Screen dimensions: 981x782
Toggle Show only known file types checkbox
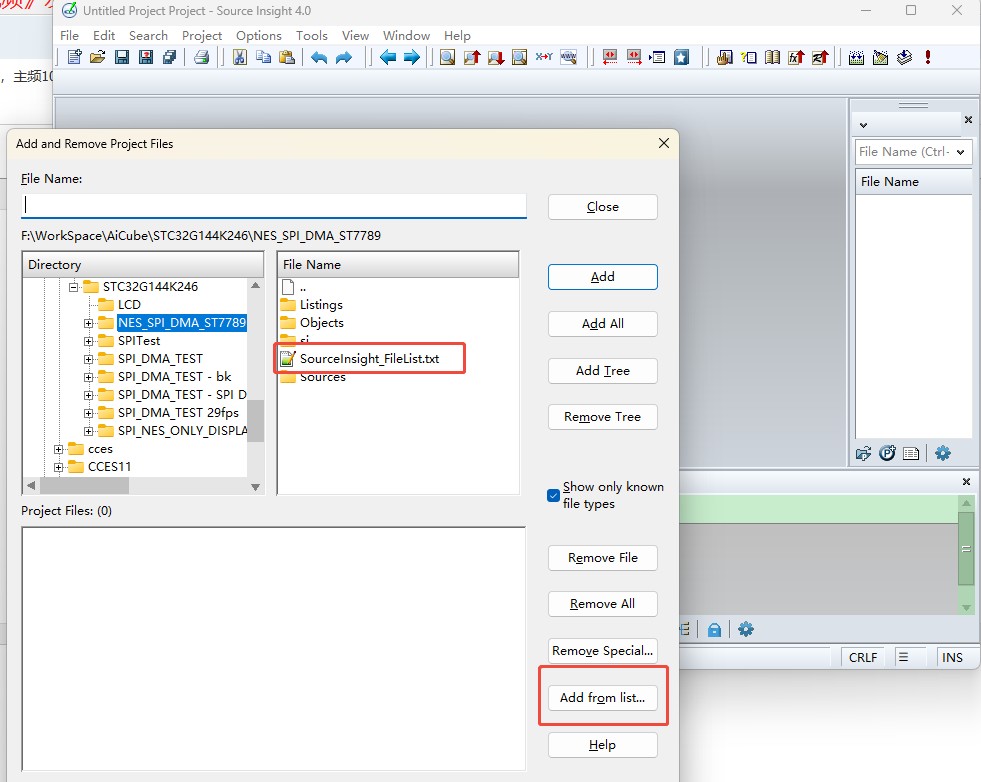553,495
